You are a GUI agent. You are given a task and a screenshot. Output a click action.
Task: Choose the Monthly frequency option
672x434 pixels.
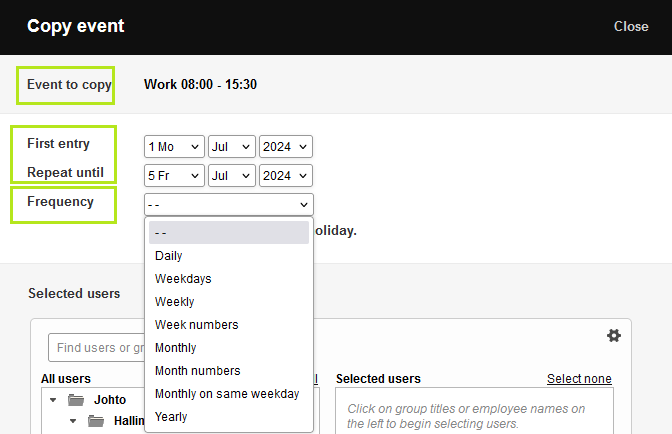click(176, 348)
